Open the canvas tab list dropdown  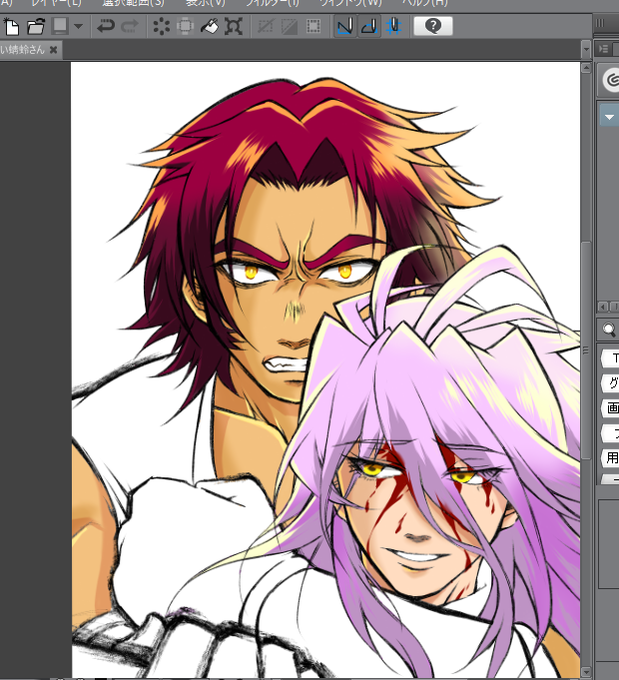pyautogui.click(x=586, y=49)
